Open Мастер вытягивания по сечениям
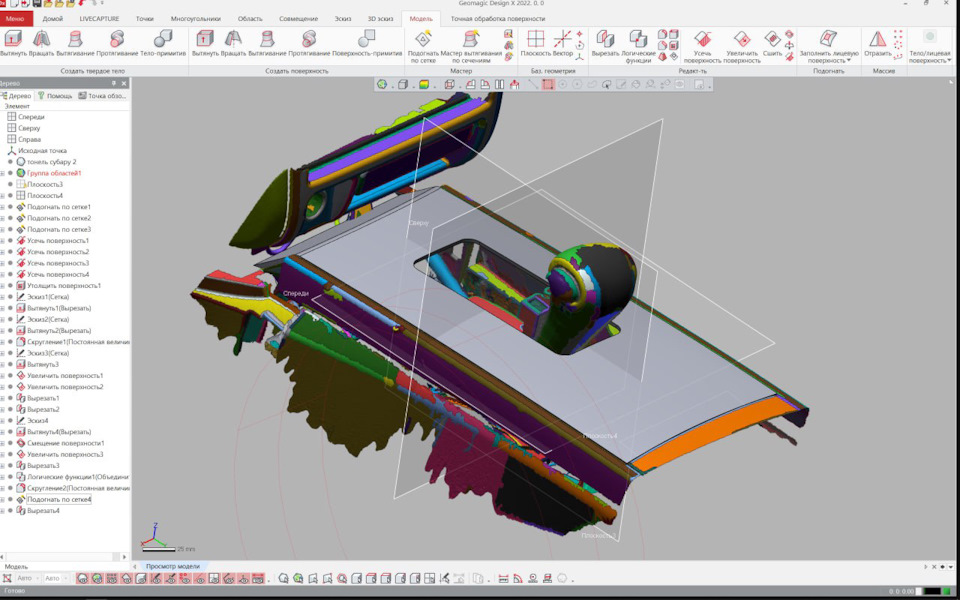This screenshot has height=600, width=960. pos(471,46)
